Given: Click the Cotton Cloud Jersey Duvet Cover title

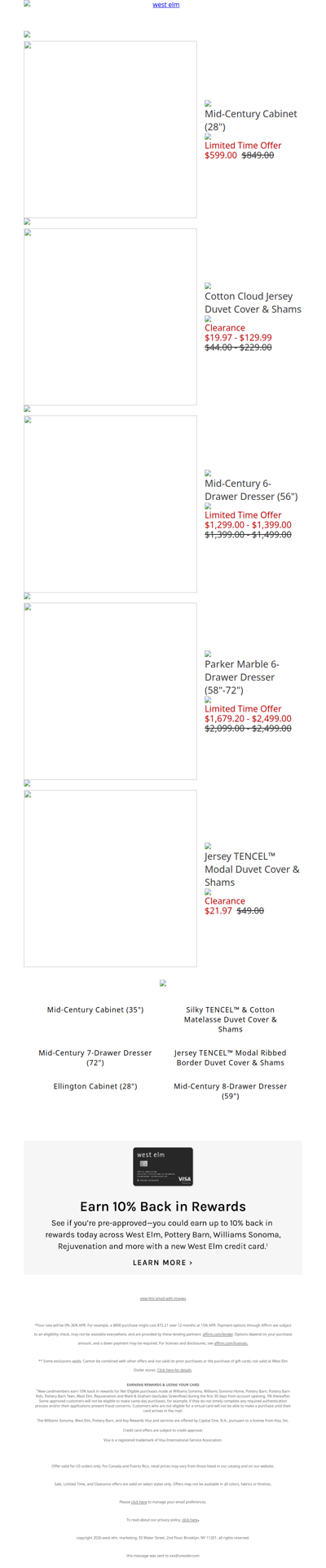Looking at the screenshot, I should pos(253,303).
